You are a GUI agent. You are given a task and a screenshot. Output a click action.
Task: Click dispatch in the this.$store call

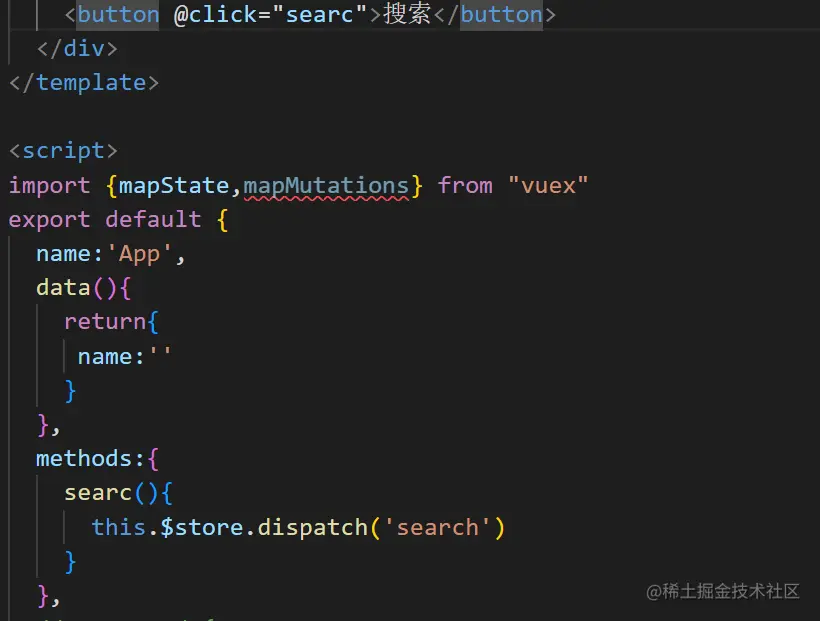(x=312, y=527)
